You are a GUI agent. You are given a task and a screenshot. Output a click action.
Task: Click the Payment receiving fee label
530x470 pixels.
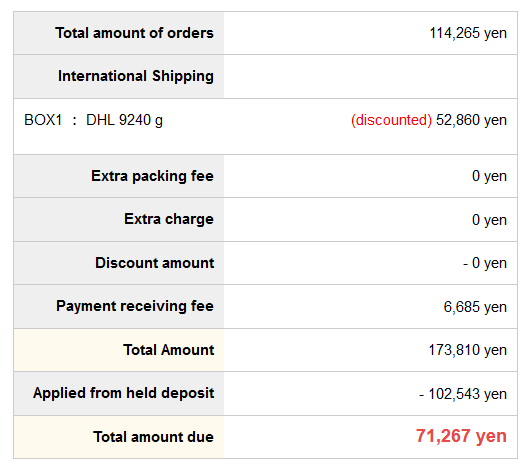[x=135, y=306]
